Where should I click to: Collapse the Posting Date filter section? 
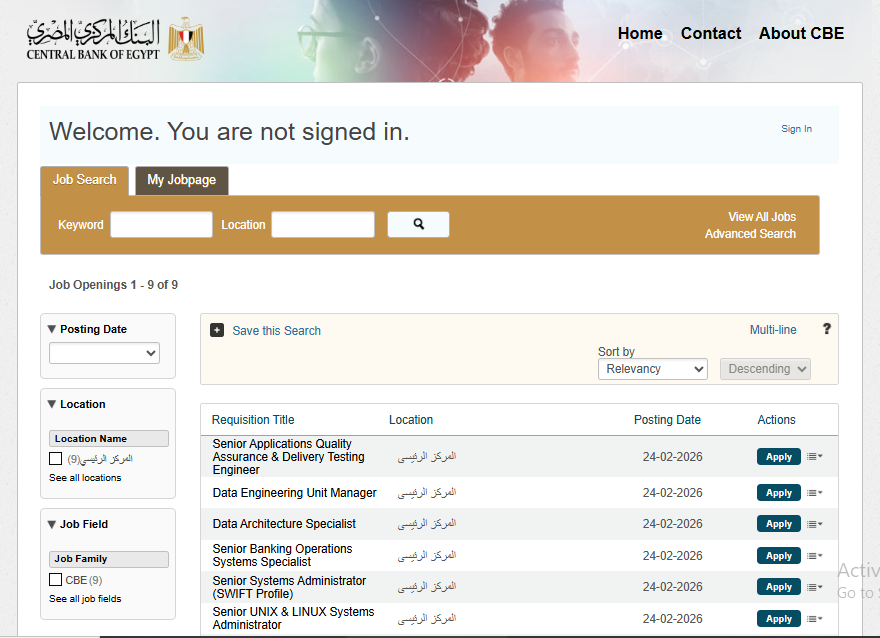(52, 329)
